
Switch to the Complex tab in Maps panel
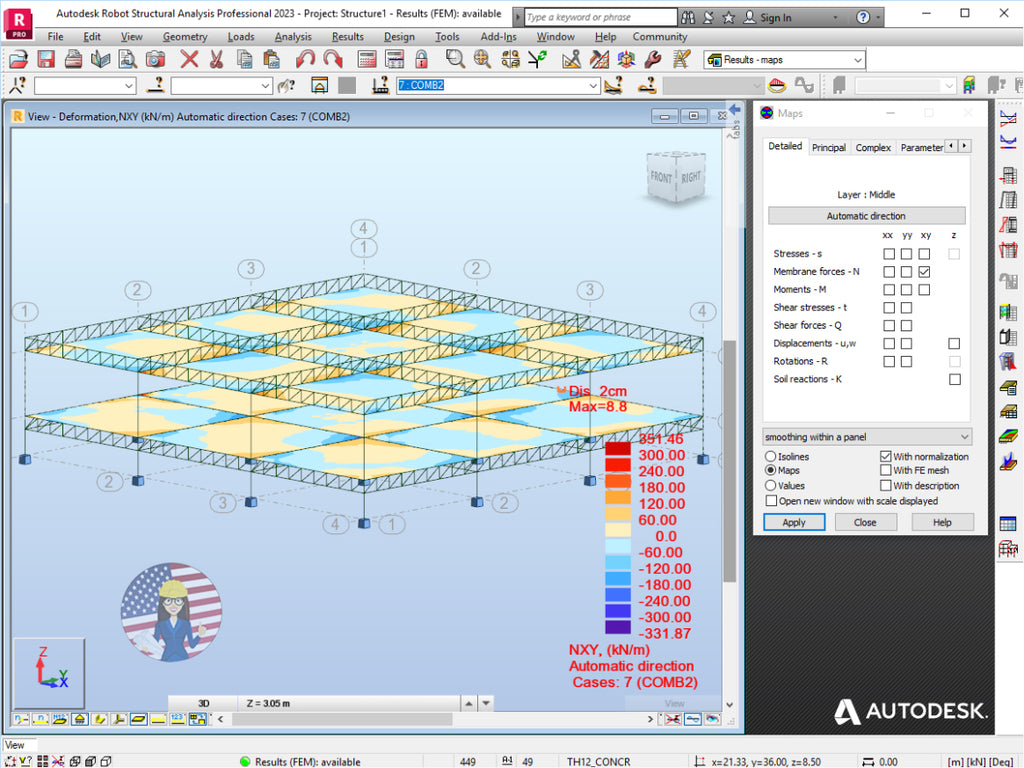click(x=872, y=146)
